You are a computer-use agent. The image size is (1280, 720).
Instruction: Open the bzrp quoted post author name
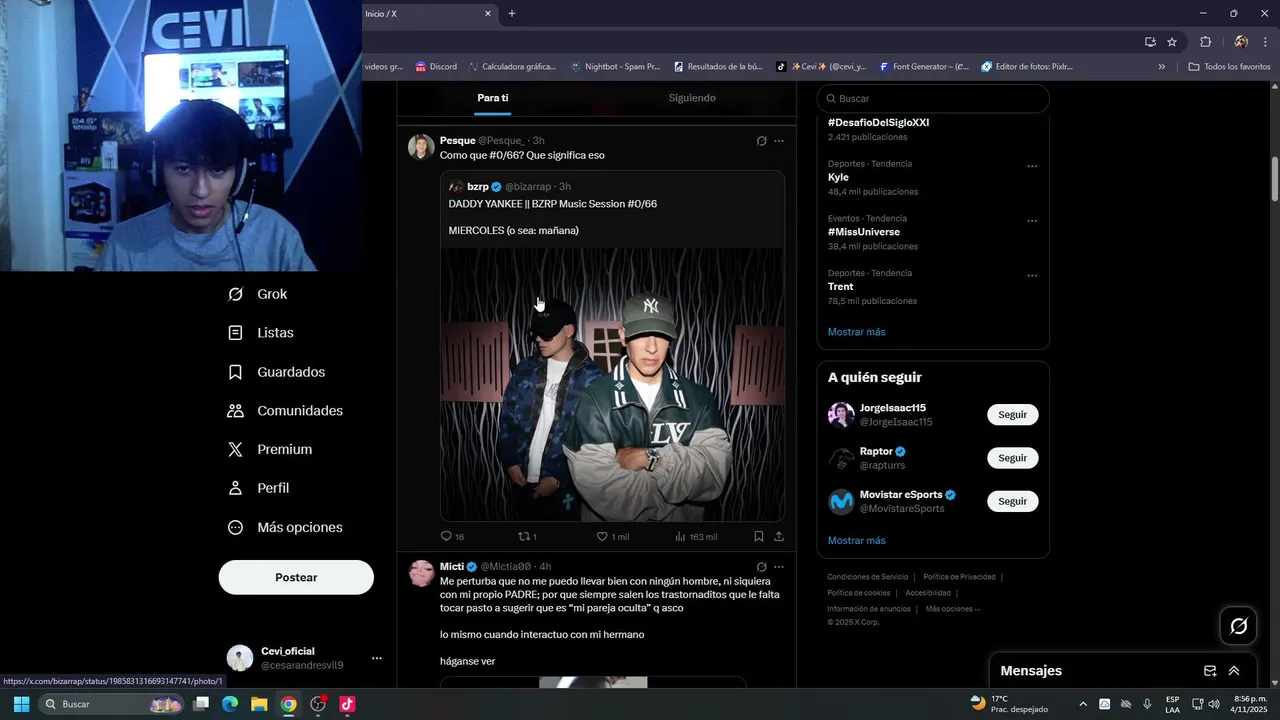click(477, 187)
